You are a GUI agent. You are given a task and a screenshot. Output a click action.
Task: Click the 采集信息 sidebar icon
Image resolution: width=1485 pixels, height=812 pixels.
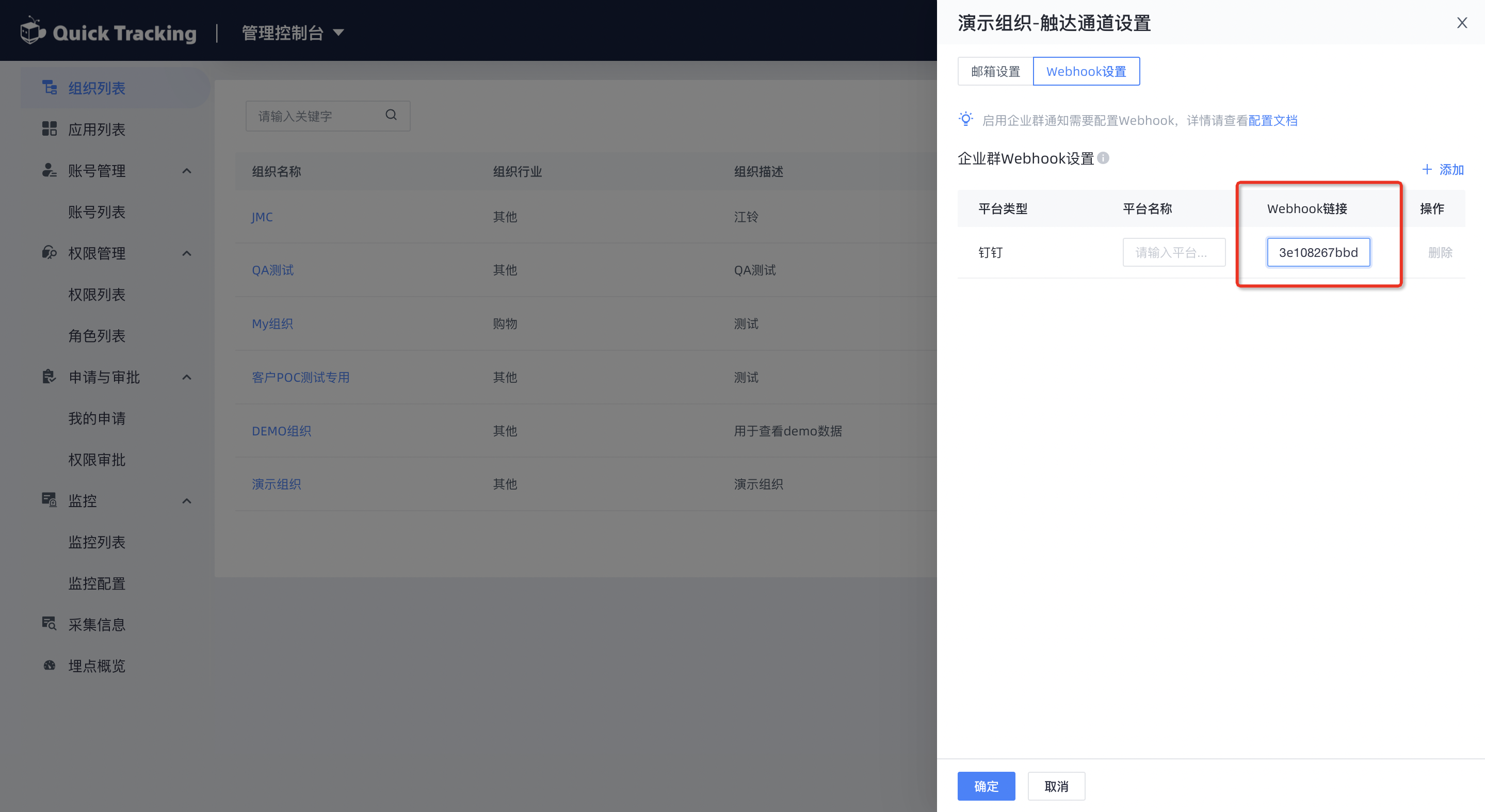50,624
